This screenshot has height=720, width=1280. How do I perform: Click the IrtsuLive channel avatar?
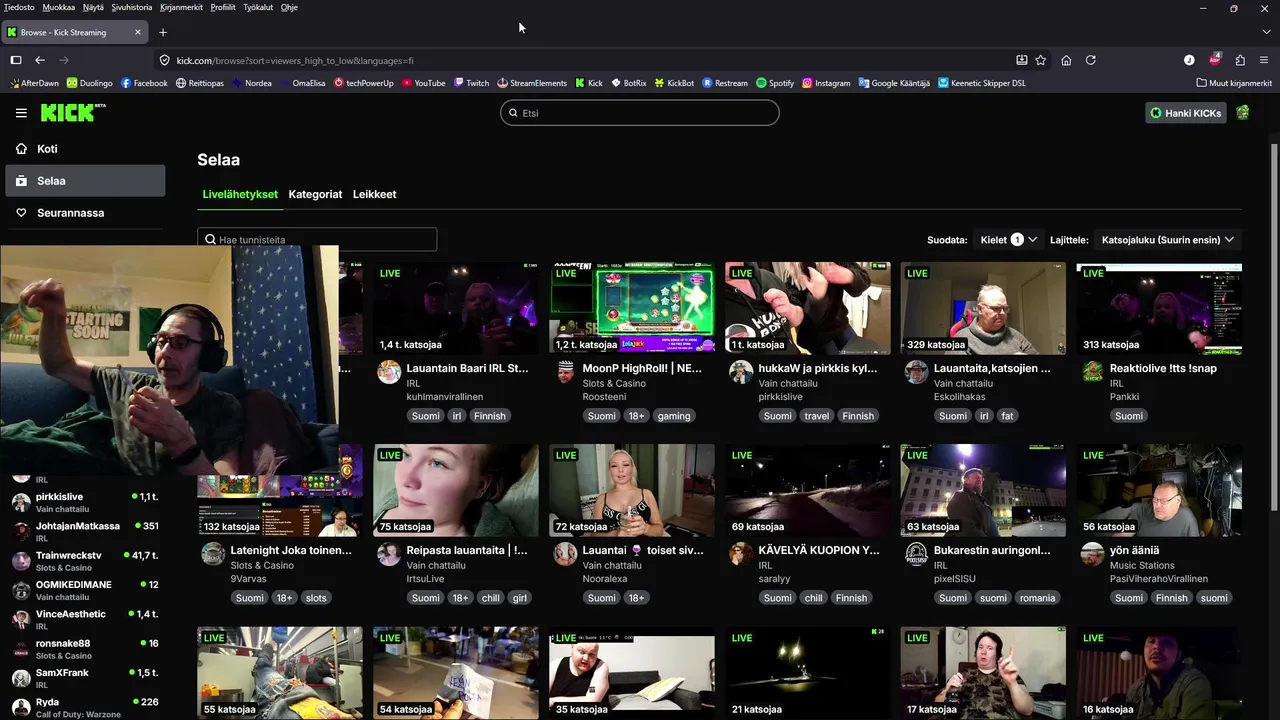389,554
